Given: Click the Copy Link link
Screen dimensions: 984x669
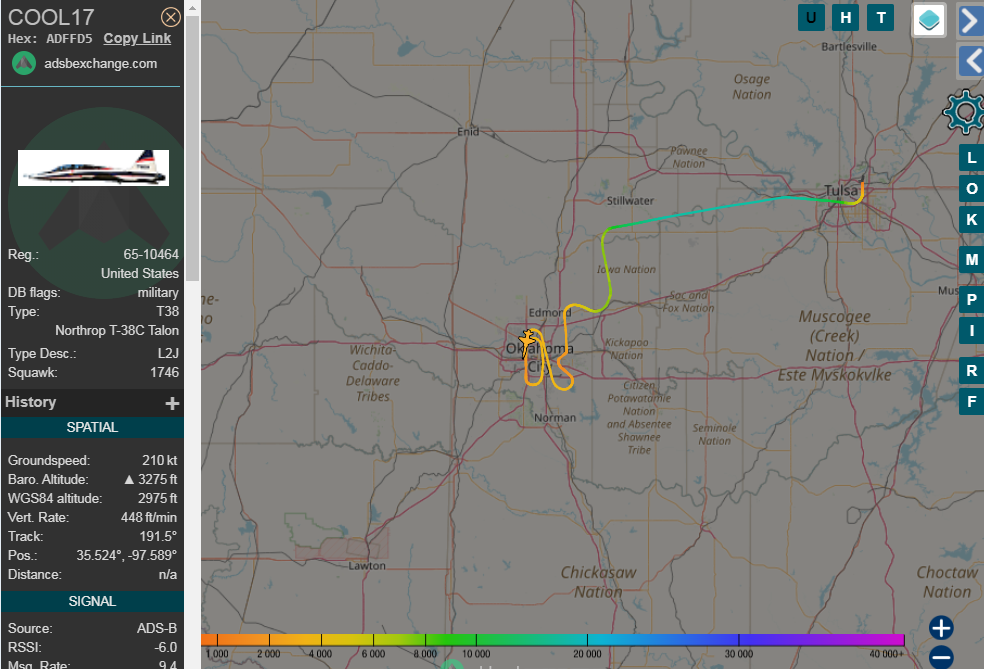Looking at the screenshot, I should pos(137,38).
